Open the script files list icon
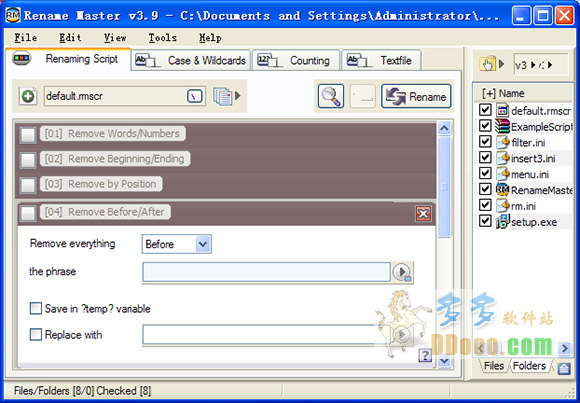Image resolution: width=580 pixels, height=403 pixels. tap(222, 96)
